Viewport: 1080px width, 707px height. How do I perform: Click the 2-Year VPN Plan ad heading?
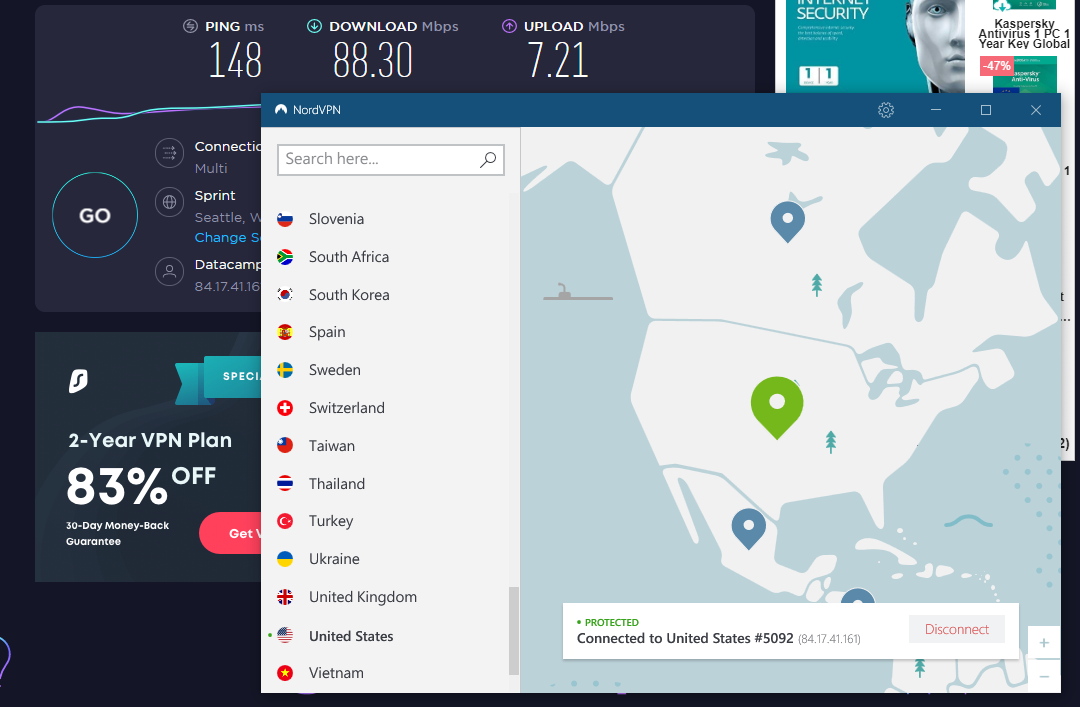click(150, 440)
